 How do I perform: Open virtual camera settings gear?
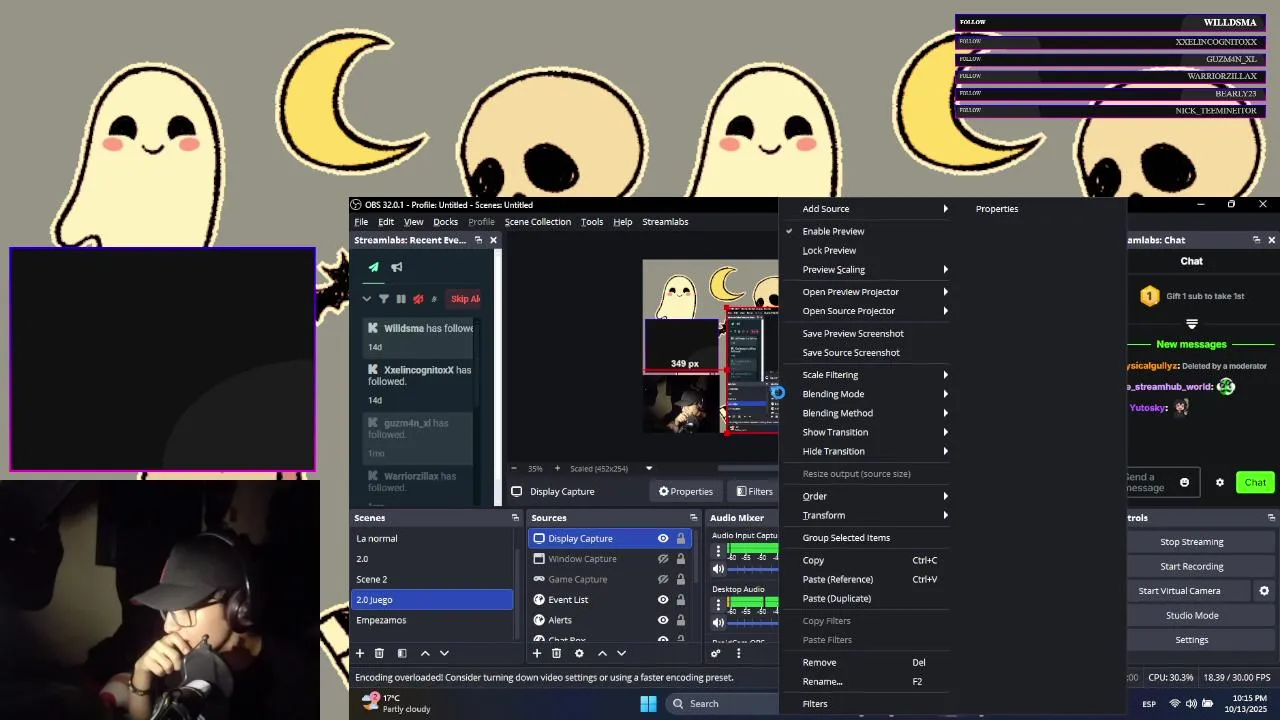click(1264, 591)
